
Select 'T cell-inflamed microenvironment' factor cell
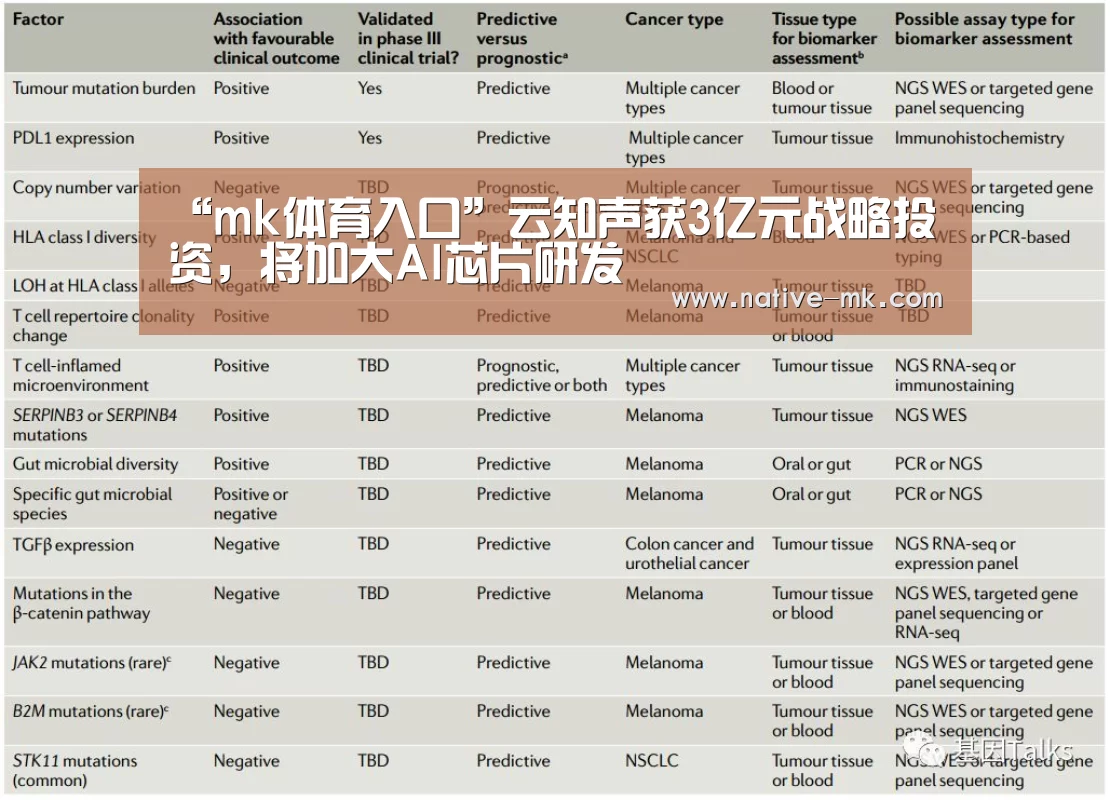pos(80,375)
